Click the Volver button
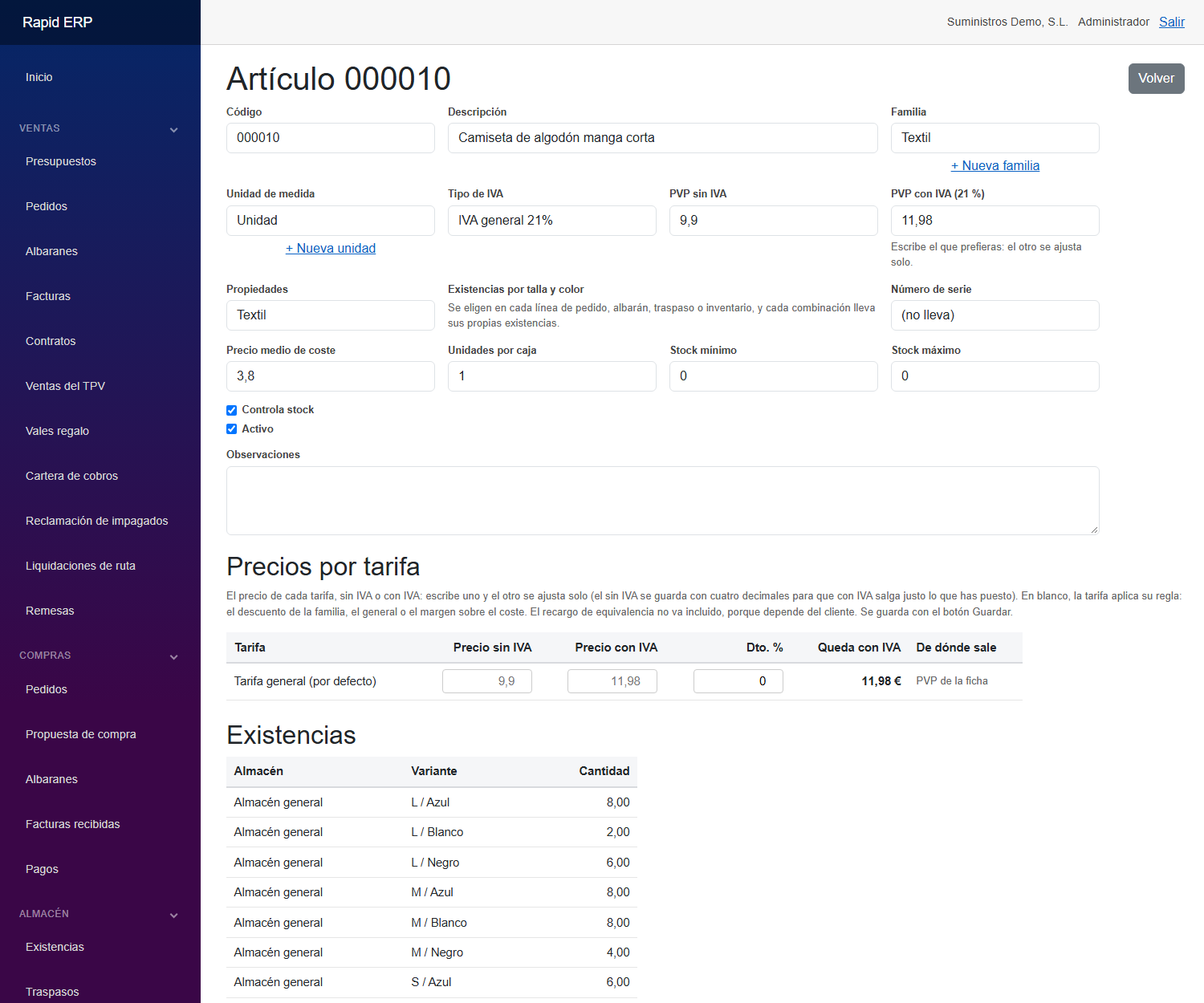The image size is (1204, 1003). pyautogui.click(x=1156, y=79)
